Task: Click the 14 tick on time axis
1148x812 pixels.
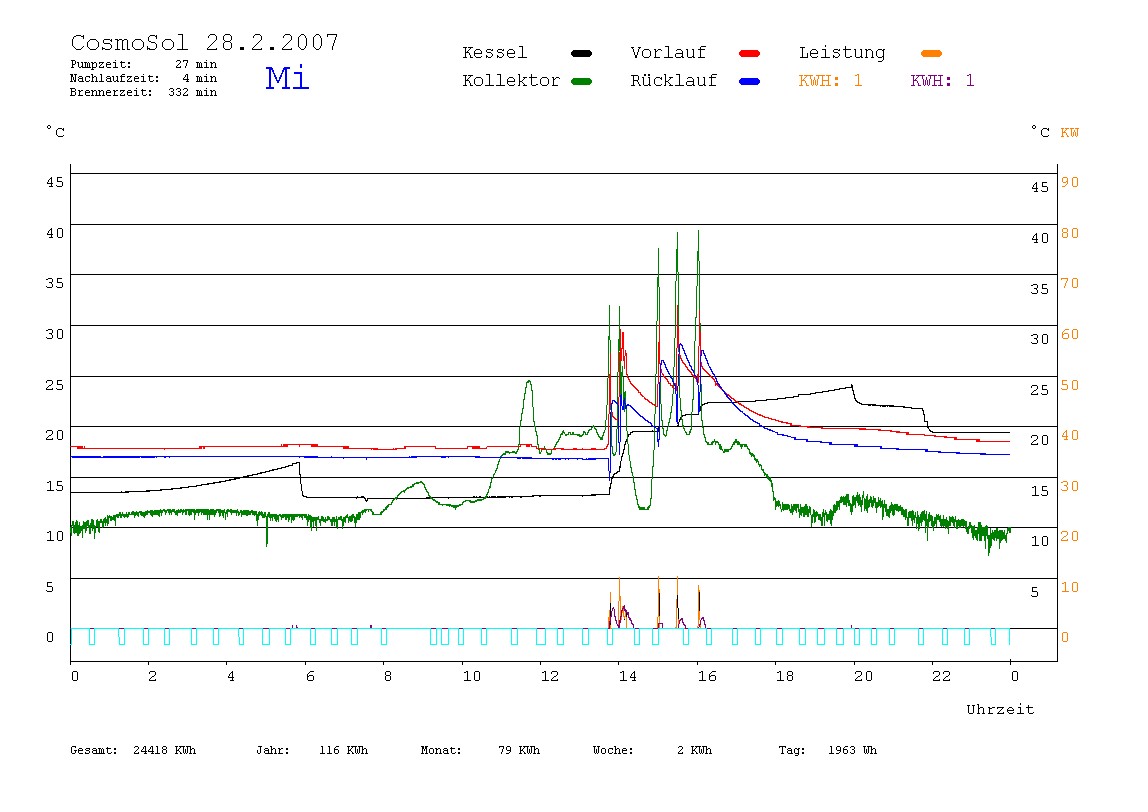Action: tap(628, 677)
